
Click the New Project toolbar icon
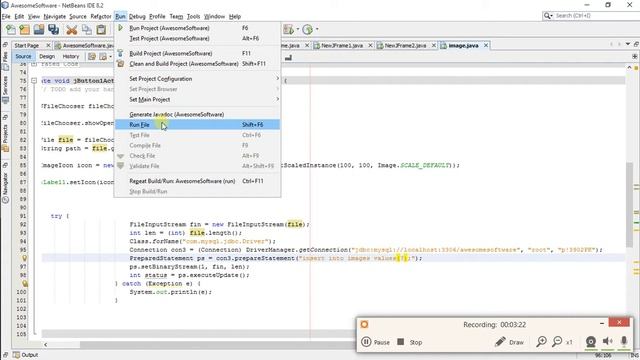pos(25,29)
